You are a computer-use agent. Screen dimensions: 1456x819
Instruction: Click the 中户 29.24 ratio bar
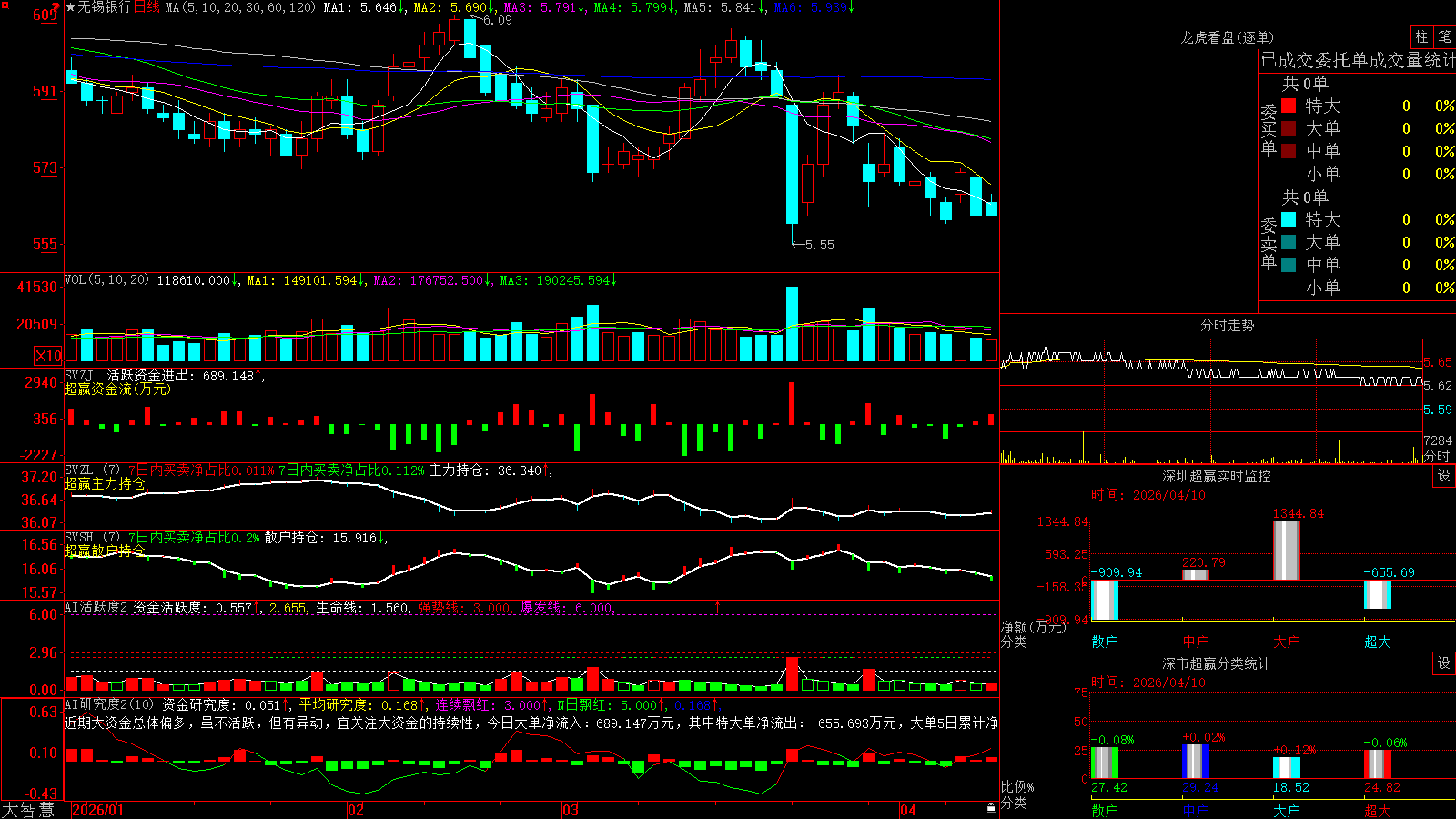pos(1195,762)
